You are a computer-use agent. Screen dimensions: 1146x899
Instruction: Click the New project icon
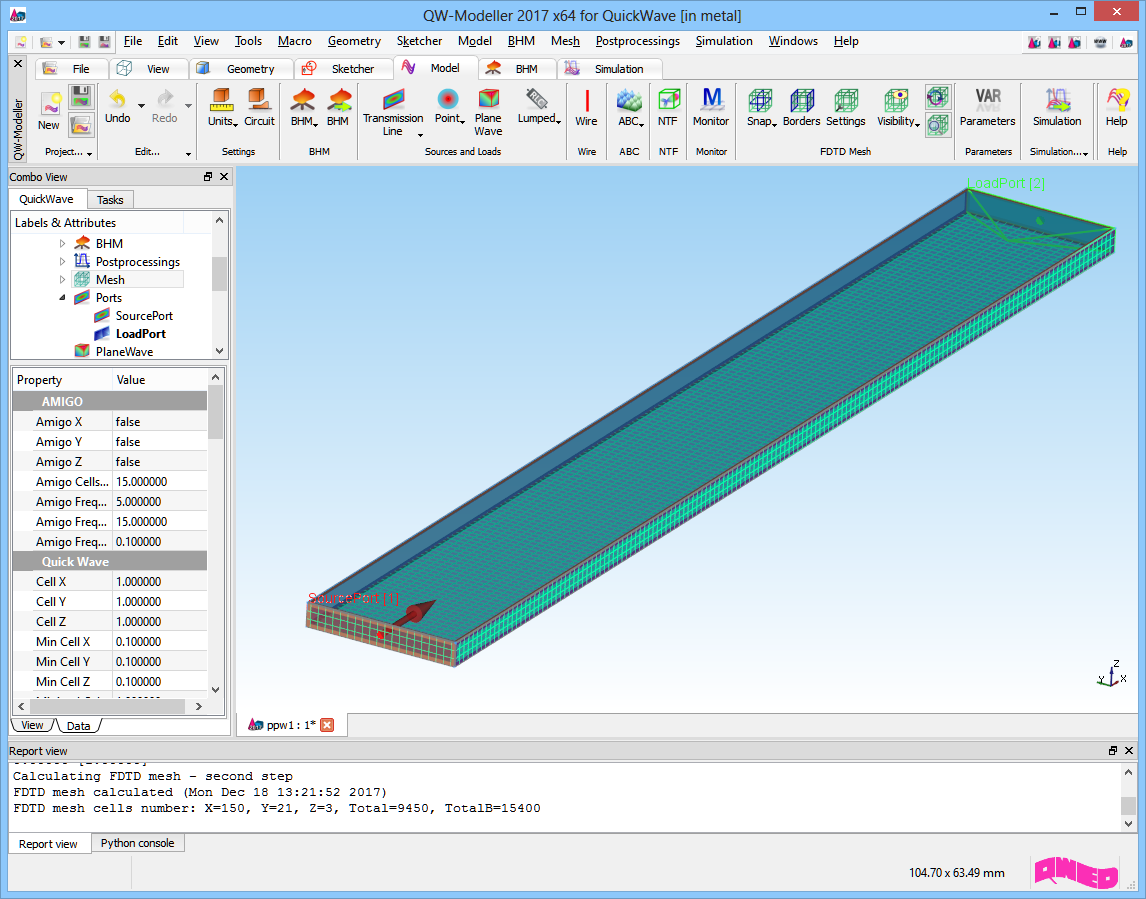pyautogui.click(x=50, y=104)
